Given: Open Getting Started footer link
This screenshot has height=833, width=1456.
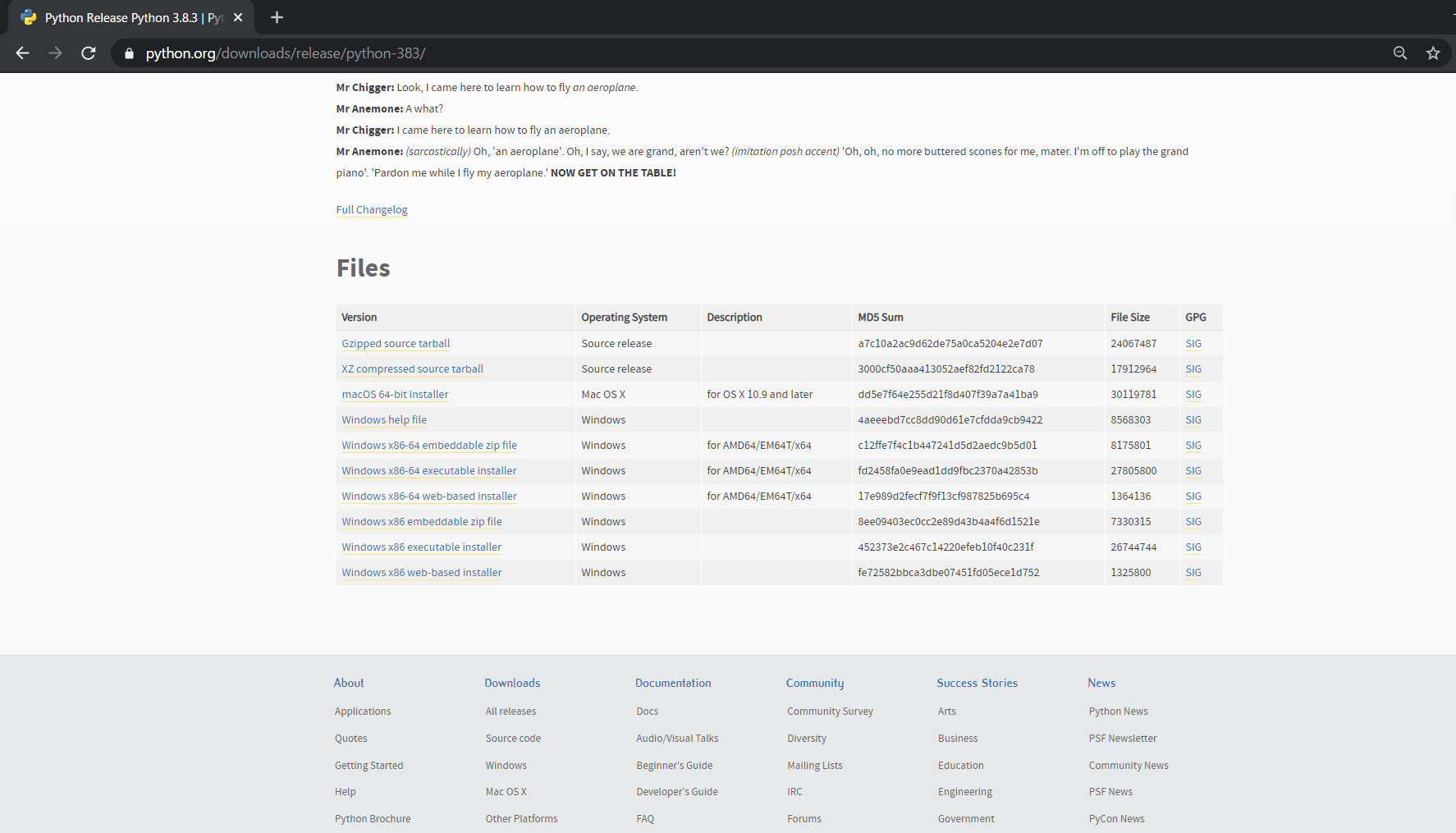Looking at the screenshot, I should point(369,766).
